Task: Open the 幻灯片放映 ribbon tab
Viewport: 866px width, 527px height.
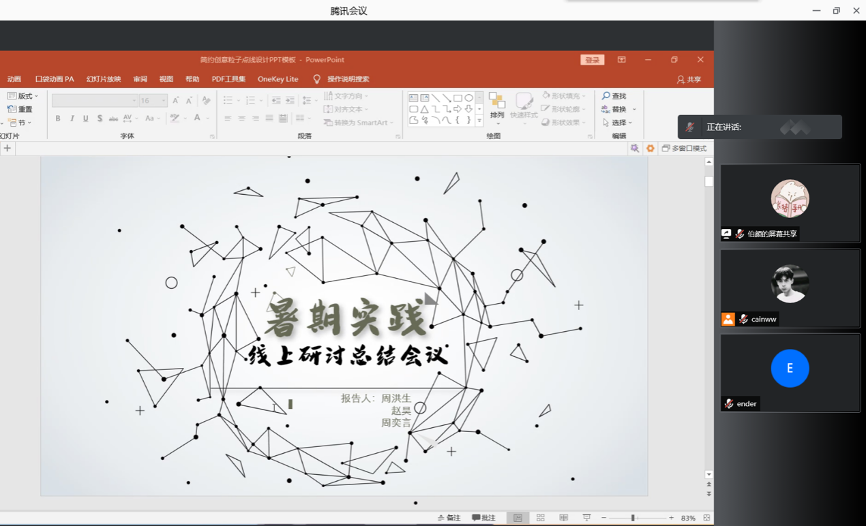Action: coord(103,79)
